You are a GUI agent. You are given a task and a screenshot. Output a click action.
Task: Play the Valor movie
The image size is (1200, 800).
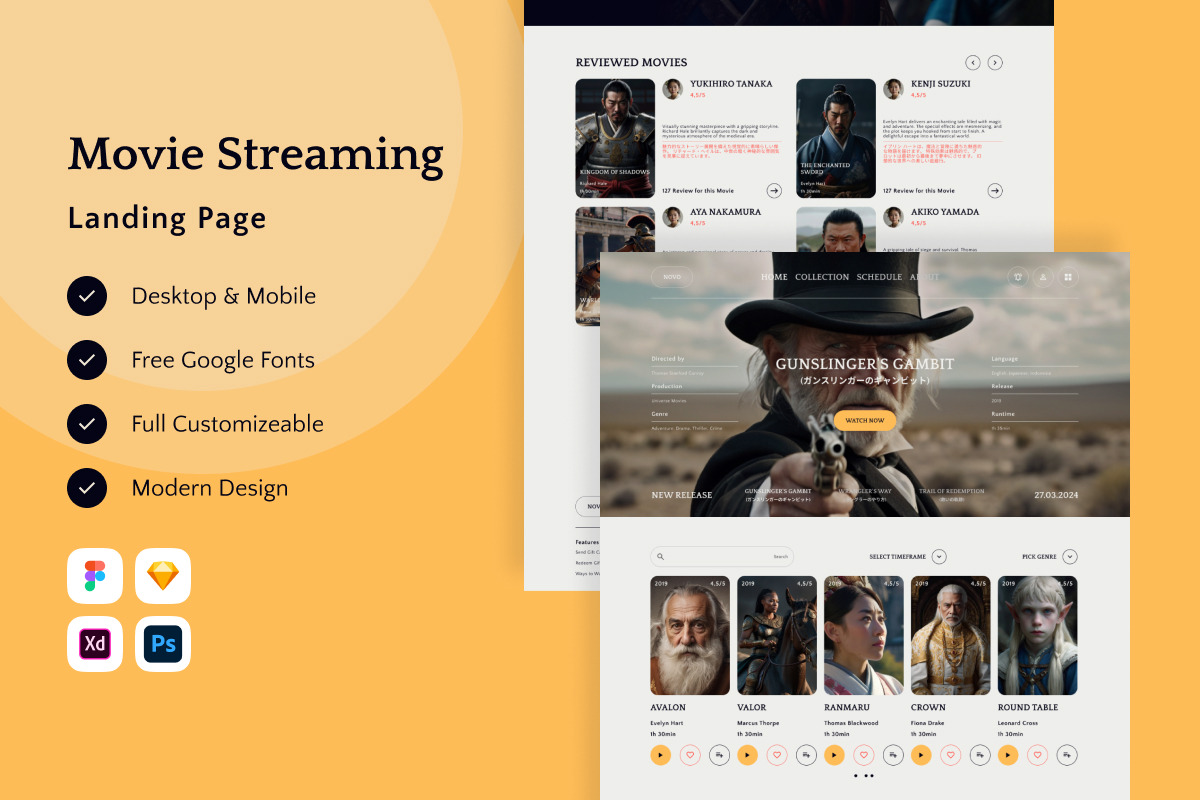[747, 755]
